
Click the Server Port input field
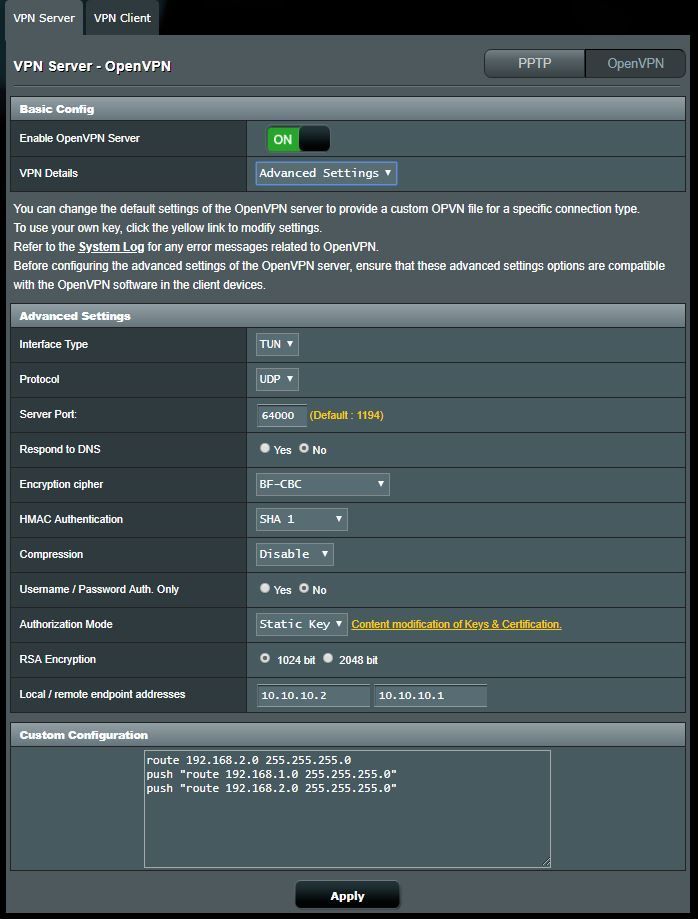[x=281, y=415]
